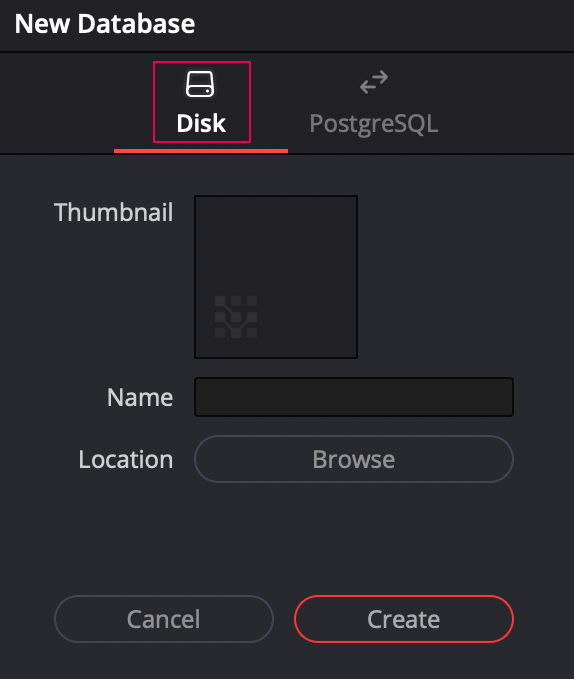Click the New Database title text

105,23
